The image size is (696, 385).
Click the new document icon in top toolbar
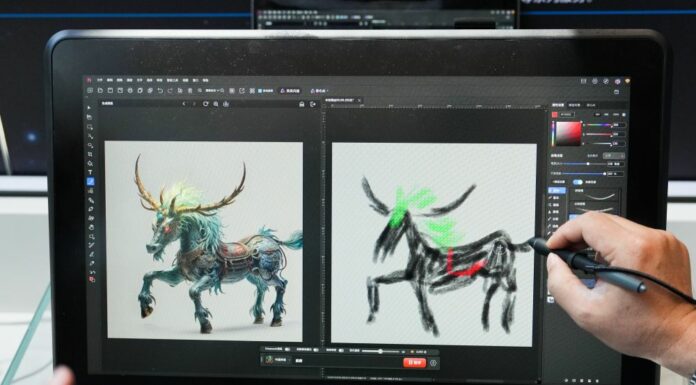(x=100, y=91)
